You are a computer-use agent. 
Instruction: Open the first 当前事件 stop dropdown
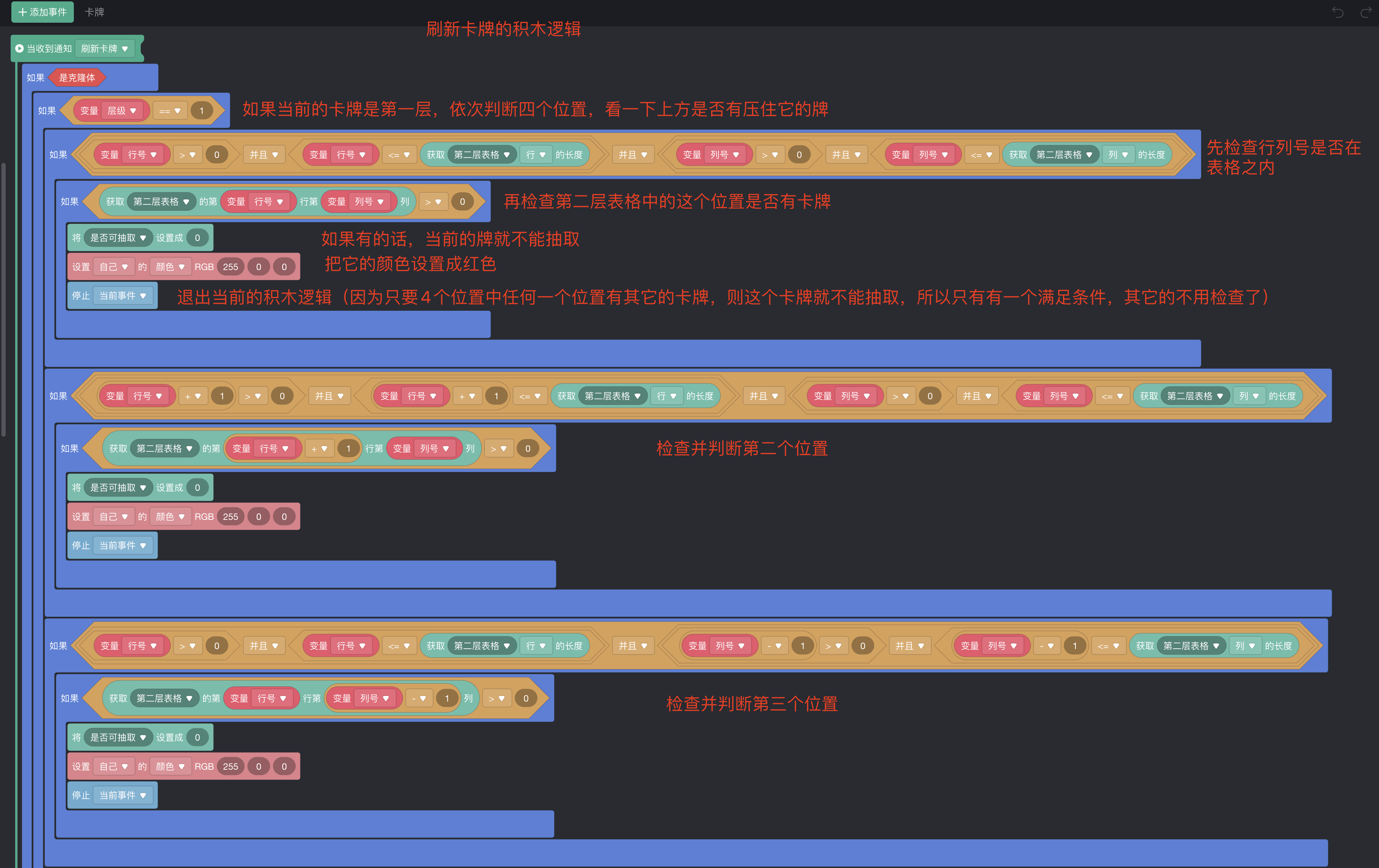(x=122, y=296)
